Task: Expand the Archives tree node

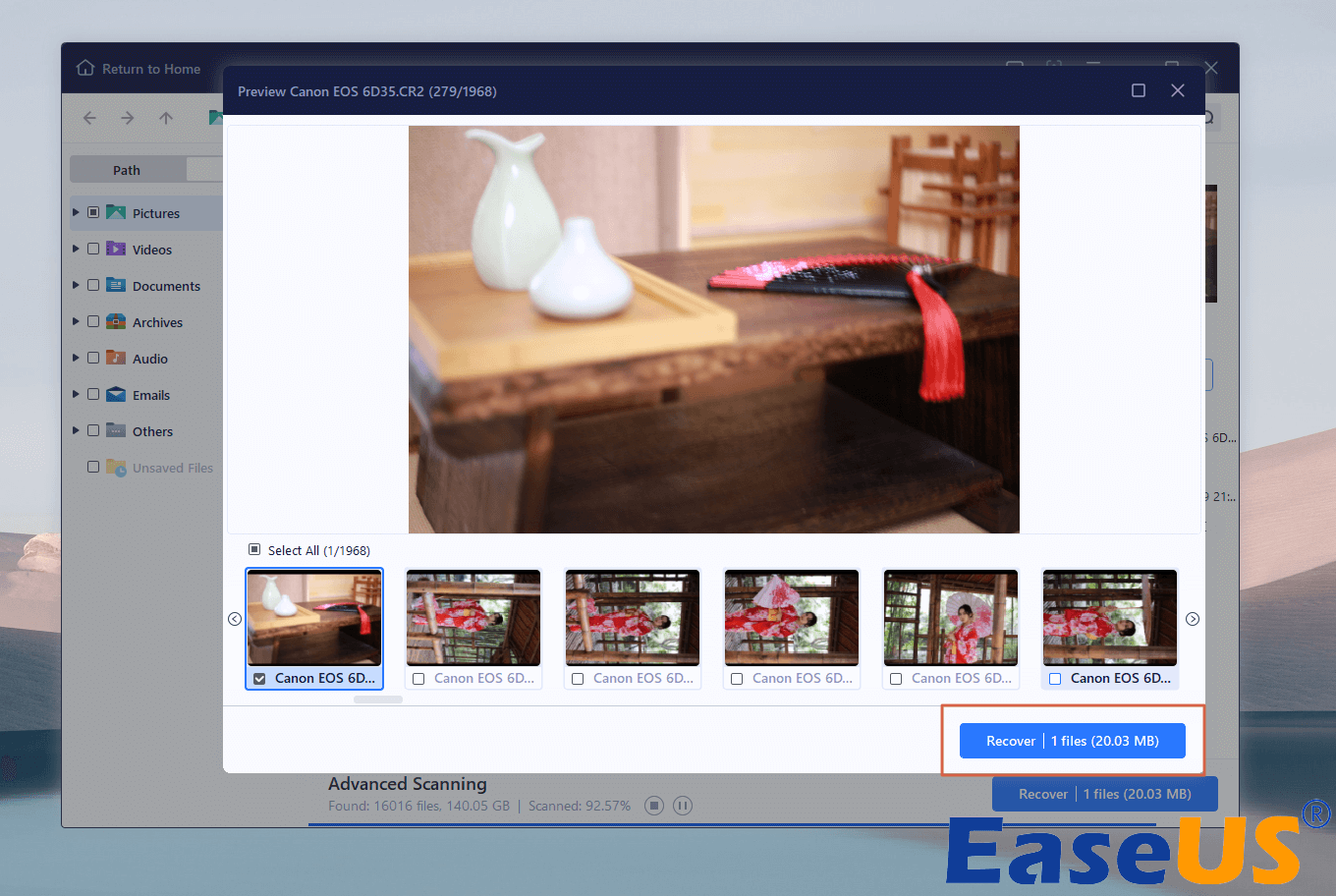Action: pyautogui.click(x=76, y=321)
